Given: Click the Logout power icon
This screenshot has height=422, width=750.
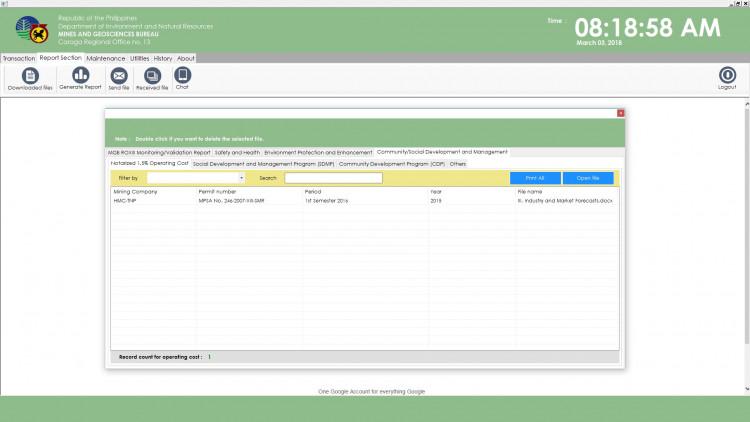Looking at the screenshot, I should (727, 76).
